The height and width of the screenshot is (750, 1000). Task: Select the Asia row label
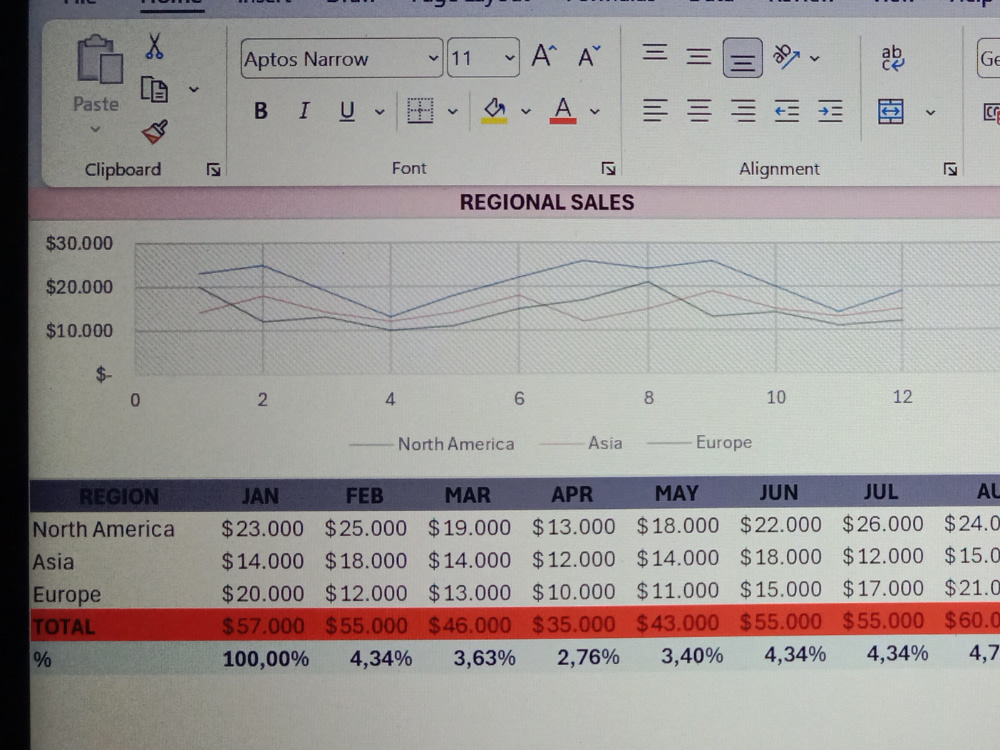[x=54, y=562]
